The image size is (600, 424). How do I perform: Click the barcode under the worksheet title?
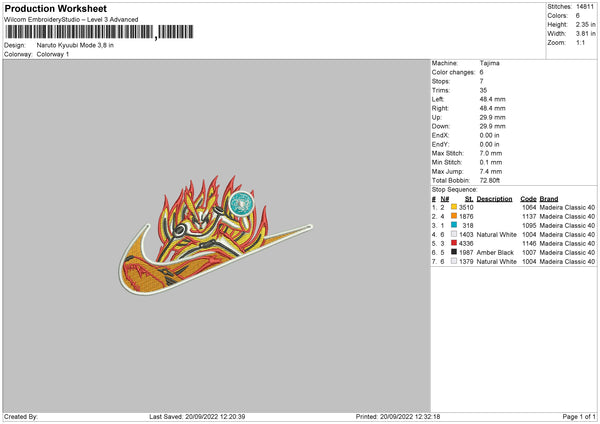99,32
